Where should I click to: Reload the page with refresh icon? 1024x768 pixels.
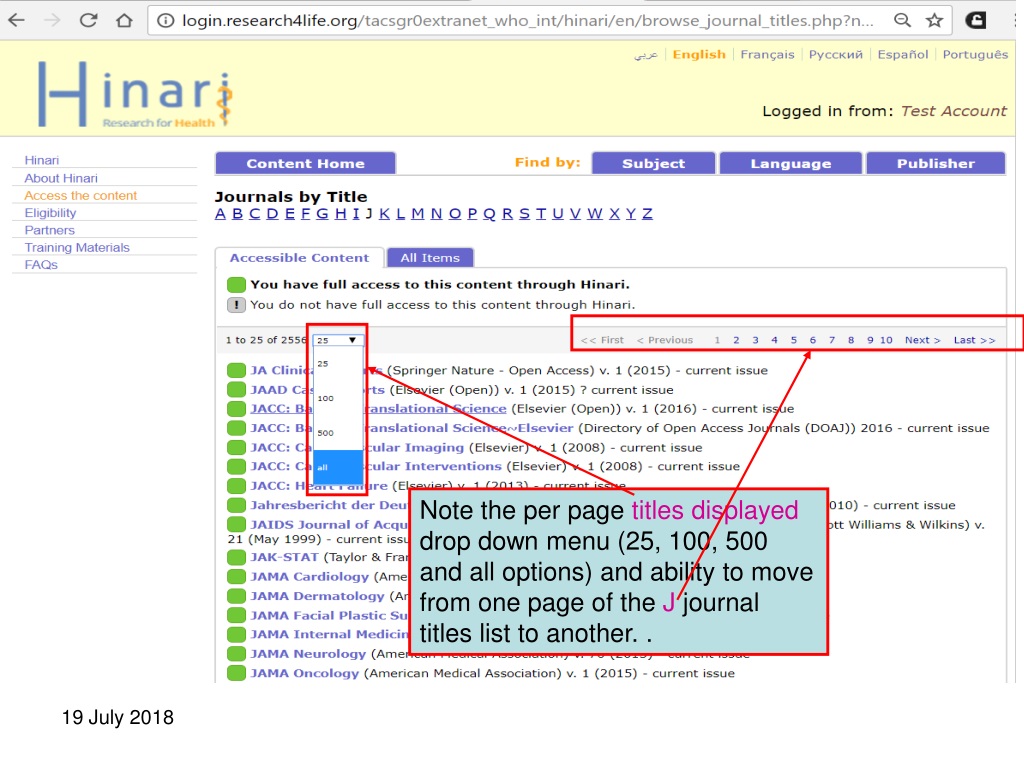click(88, 20)
